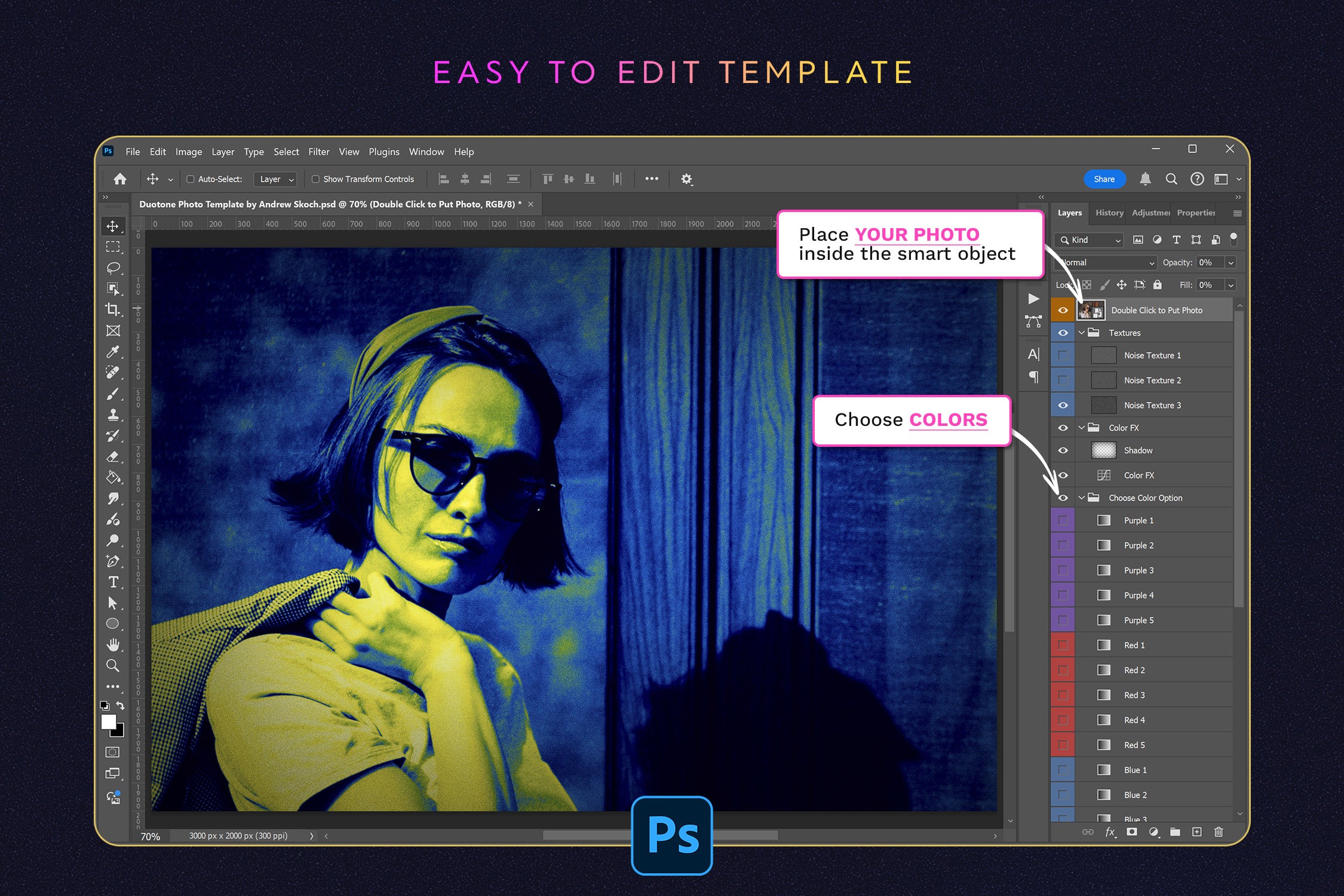Choose the Zoom tool in toolbar
Image resolution: width=1344 pixels, height=896 pixels.
[x=112, y=665]
